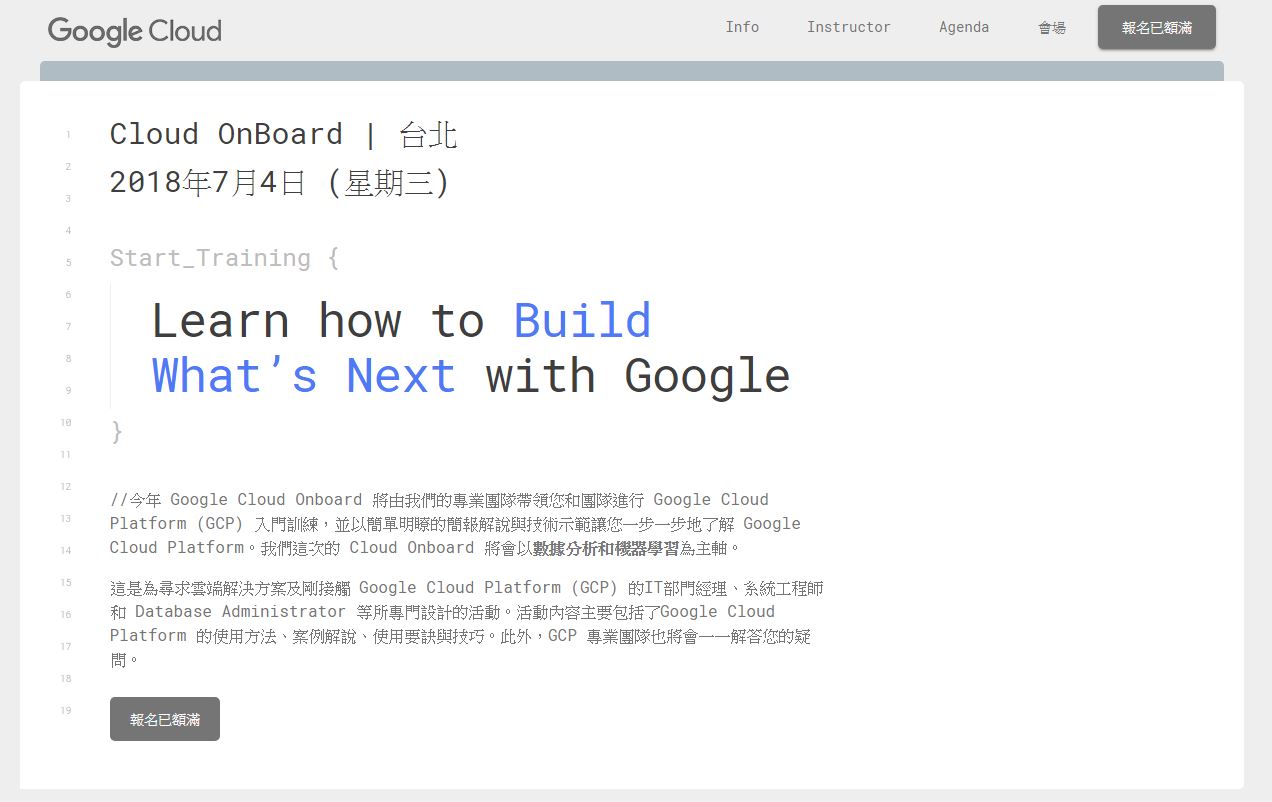
Task: Click line number 19 in the gutter
Action: pyautogui.click(x=66, y=710)
